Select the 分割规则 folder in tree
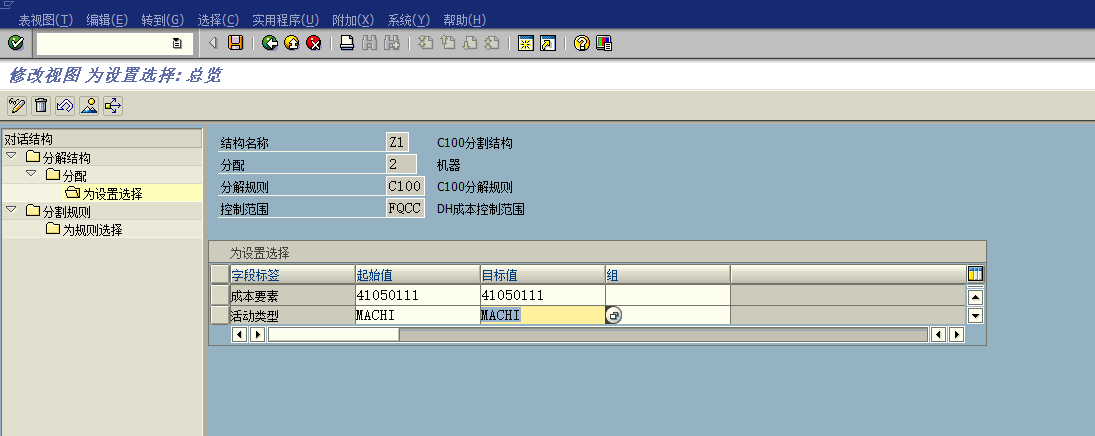Viewport: 1095px width, 436px height. coord(58,212)
